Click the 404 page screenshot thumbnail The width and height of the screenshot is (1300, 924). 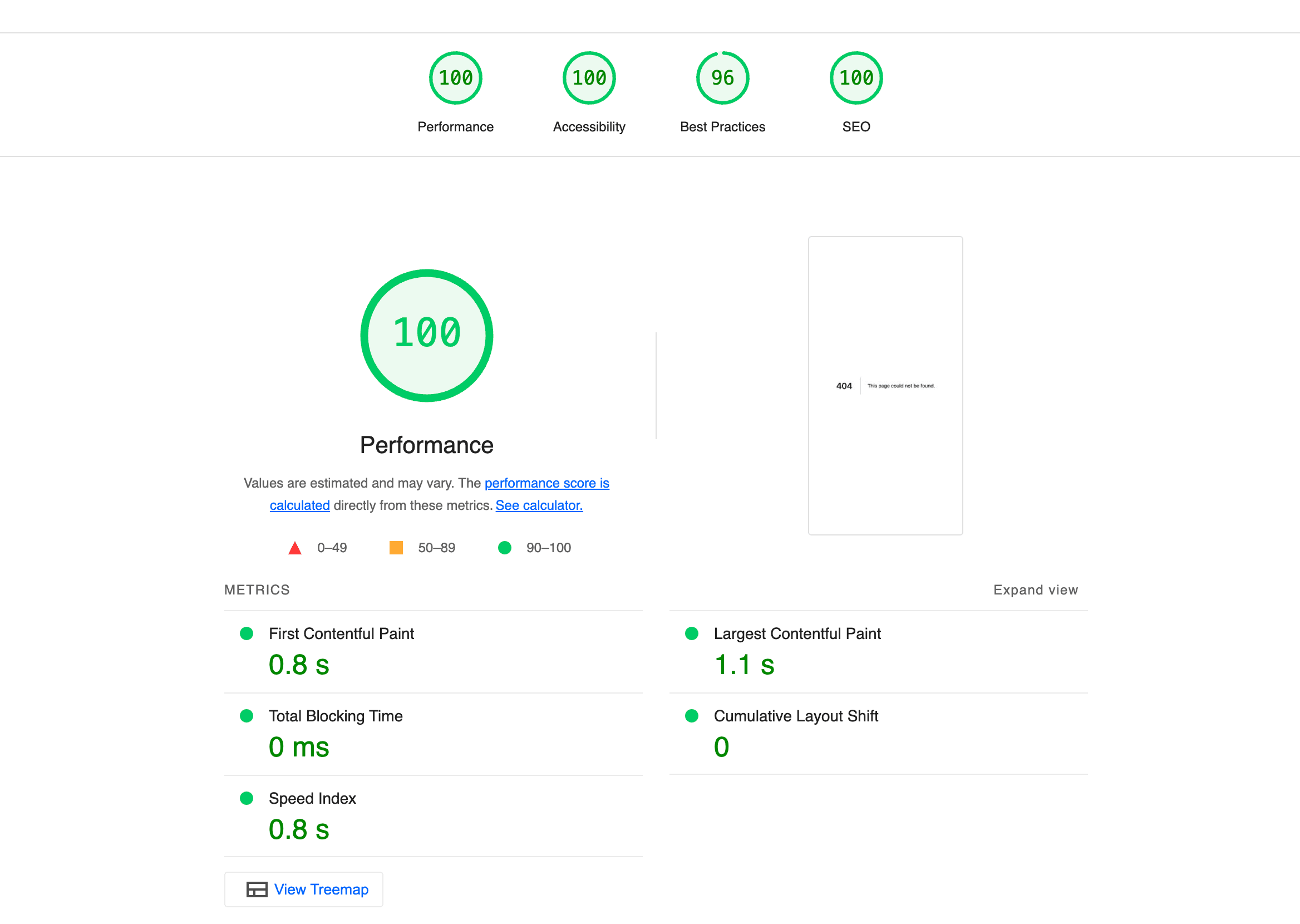pos(885,386)
